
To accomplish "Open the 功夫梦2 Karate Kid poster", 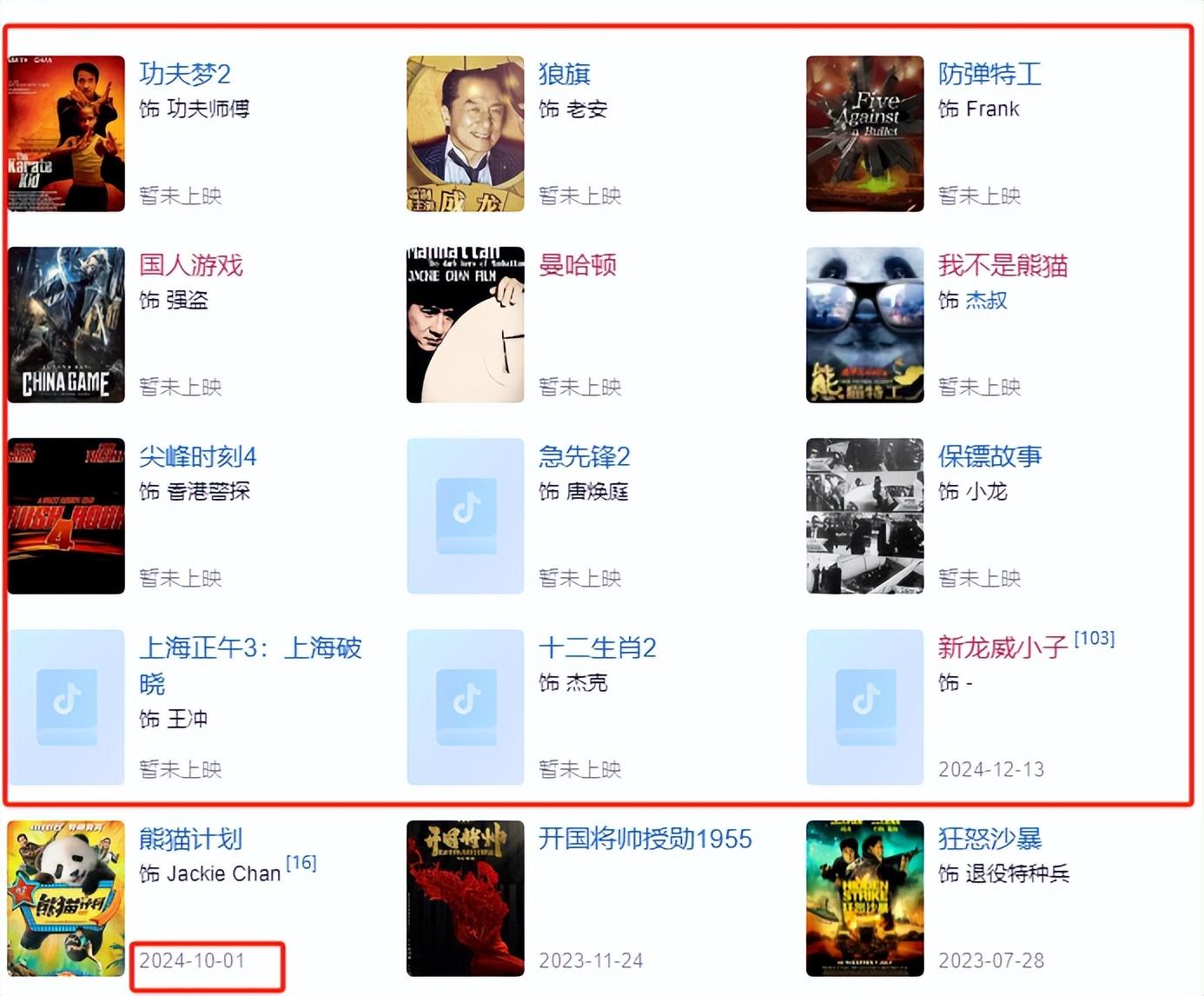I will [x=66, y=134].
